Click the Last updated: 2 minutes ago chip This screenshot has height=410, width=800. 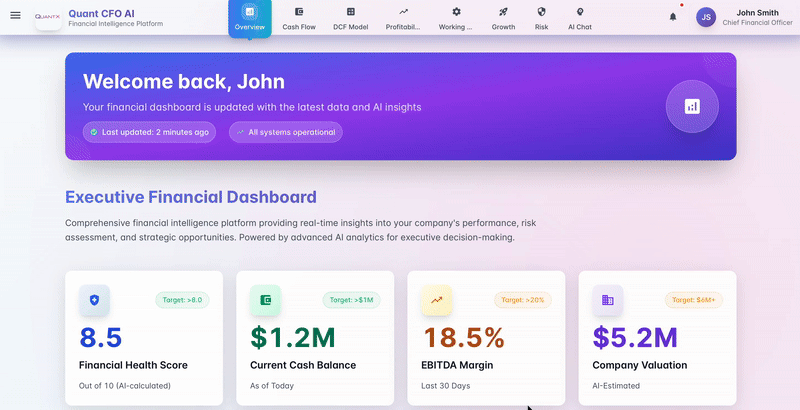click(149, 132)
